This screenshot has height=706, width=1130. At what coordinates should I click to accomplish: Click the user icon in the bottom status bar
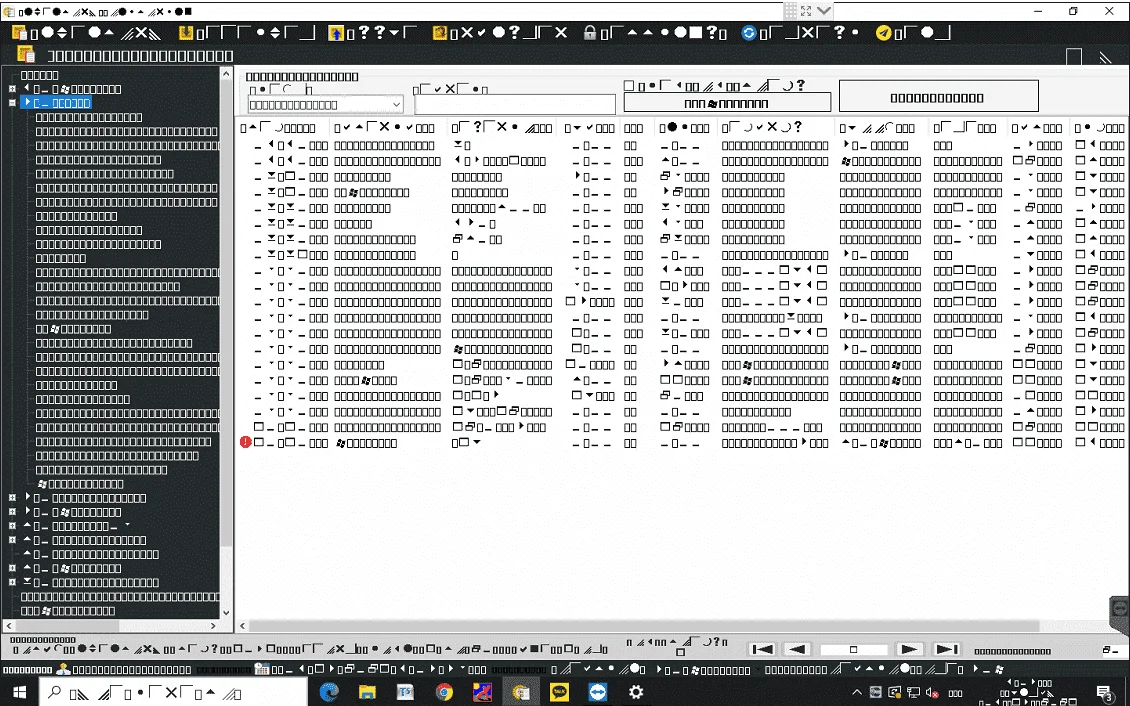(x=63, y=669)
